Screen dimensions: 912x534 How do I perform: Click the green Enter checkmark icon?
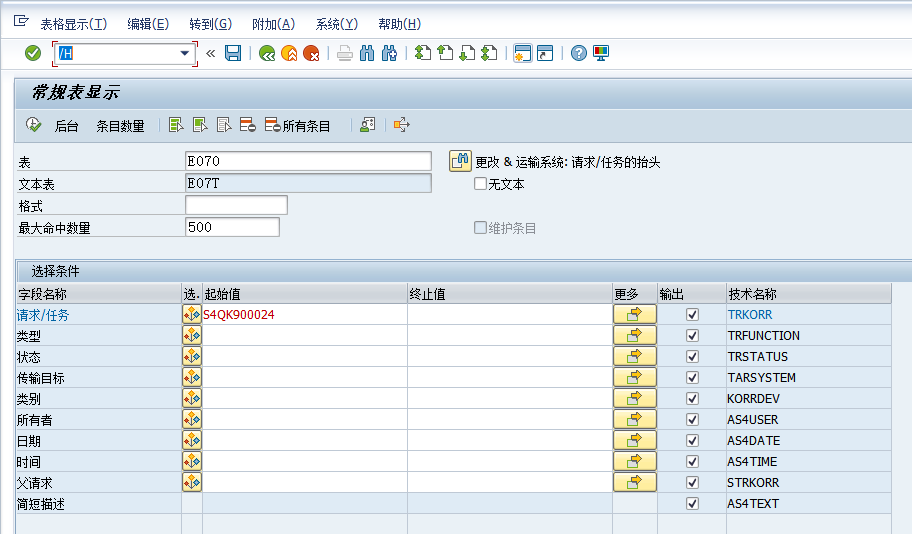(33, 54)
